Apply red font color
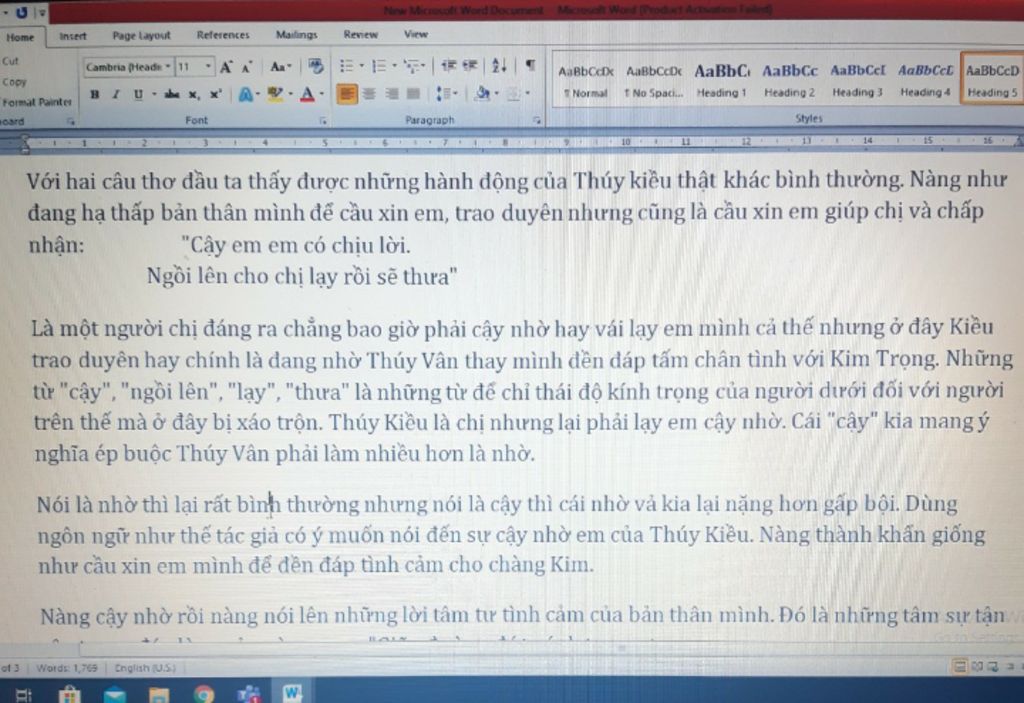The image size is (1024, 703). pos(308,95)
